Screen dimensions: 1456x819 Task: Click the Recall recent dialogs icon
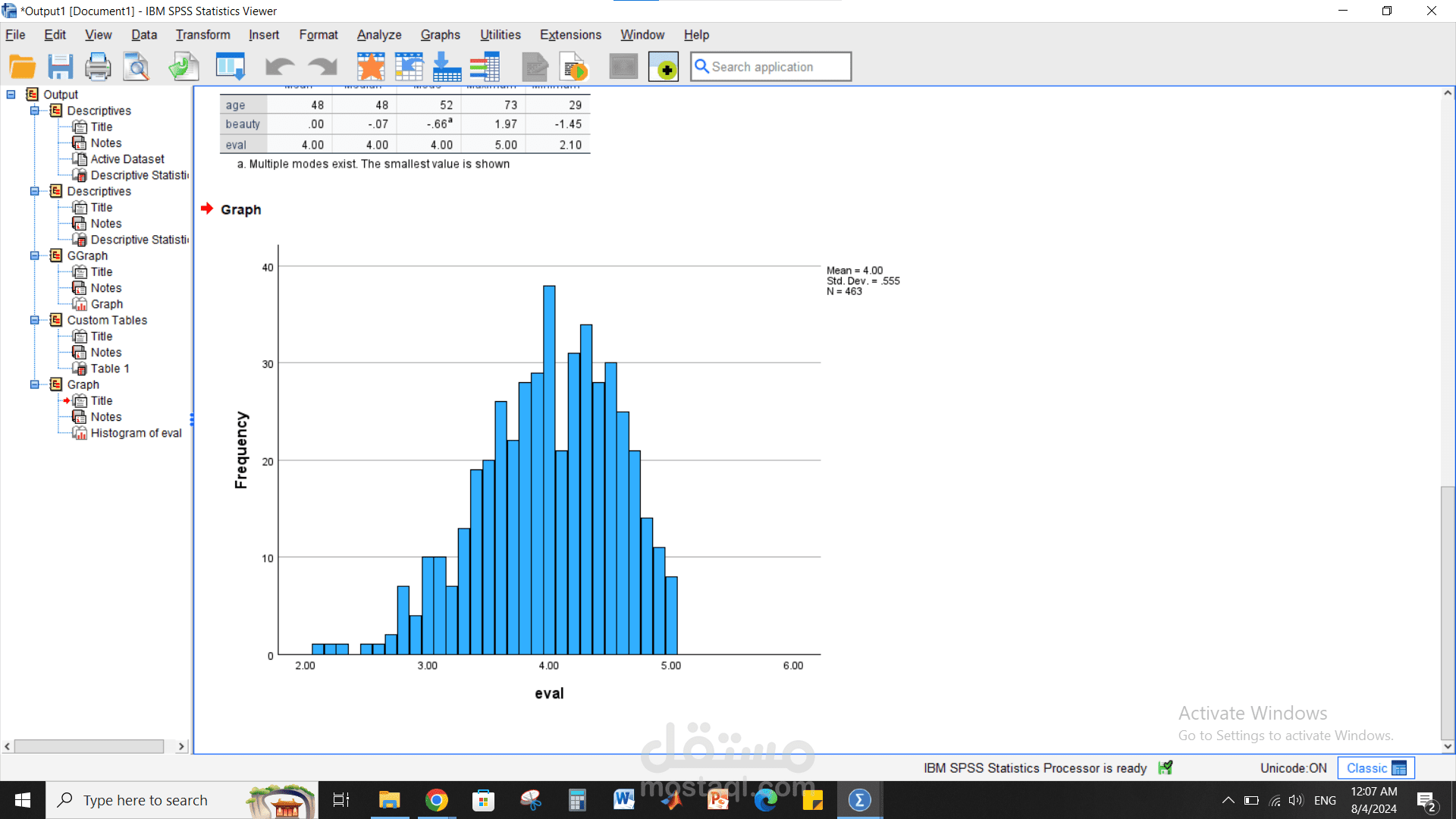tap(230, 67)
